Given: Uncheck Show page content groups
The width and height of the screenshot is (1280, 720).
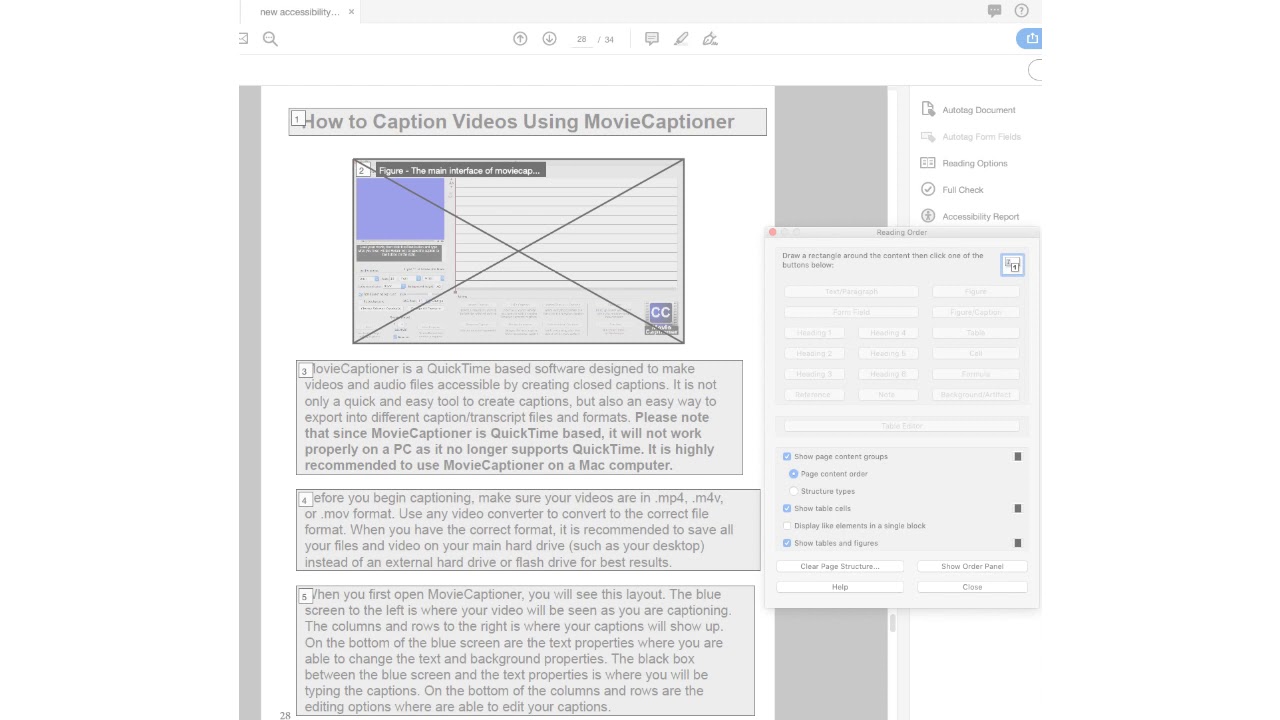Looking at the screenshot, I should [x=787, y=456].
